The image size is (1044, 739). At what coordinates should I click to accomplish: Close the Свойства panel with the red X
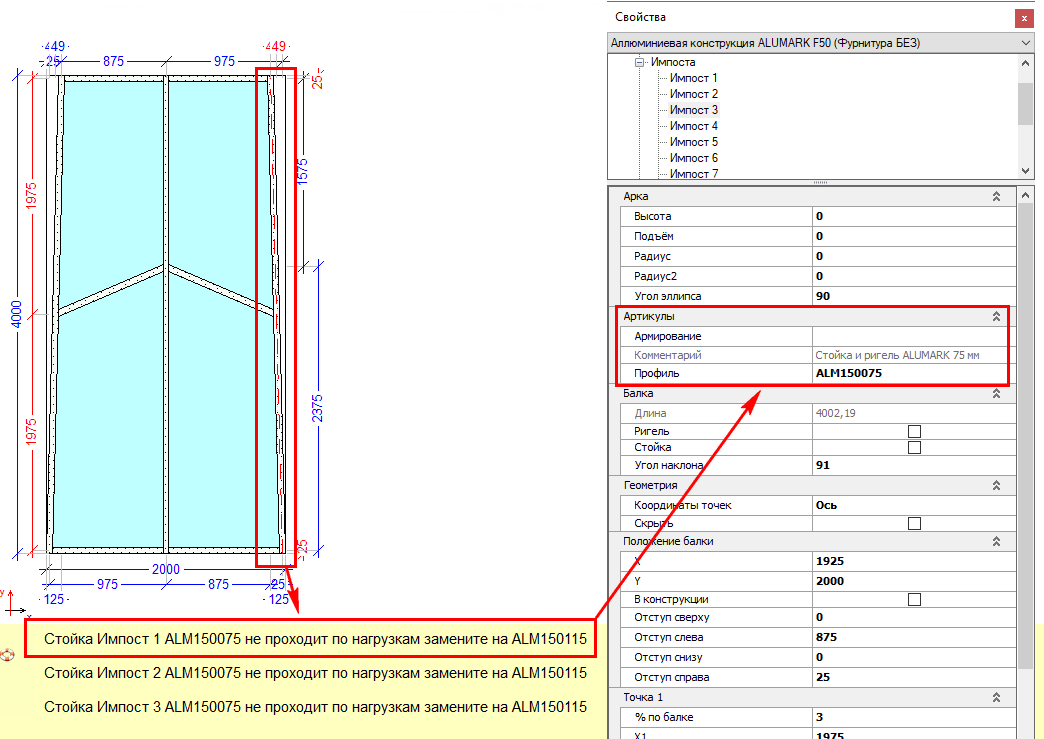pyautogui.click(x=1023, y=18)
